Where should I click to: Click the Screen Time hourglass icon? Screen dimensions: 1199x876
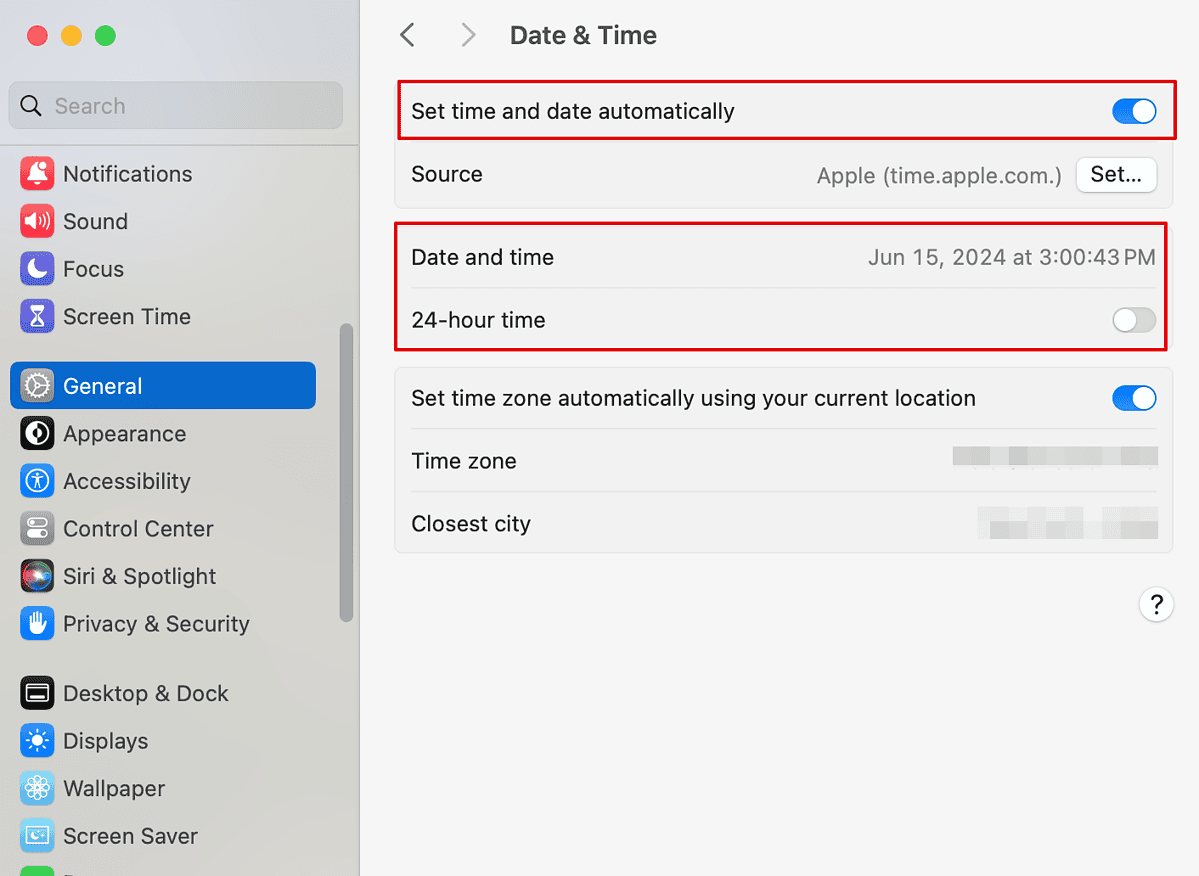[x=37, y=317]
